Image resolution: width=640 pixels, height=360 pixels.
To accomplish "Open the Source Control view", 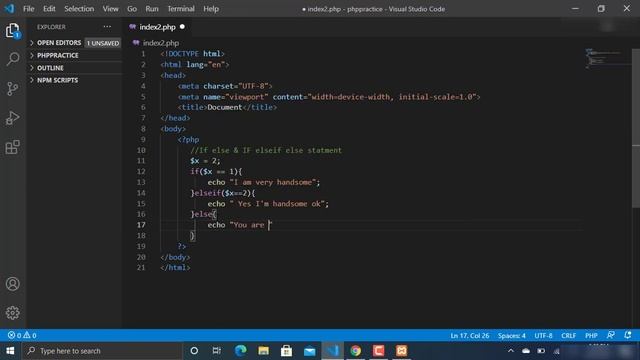I will (x=13, y=89).
